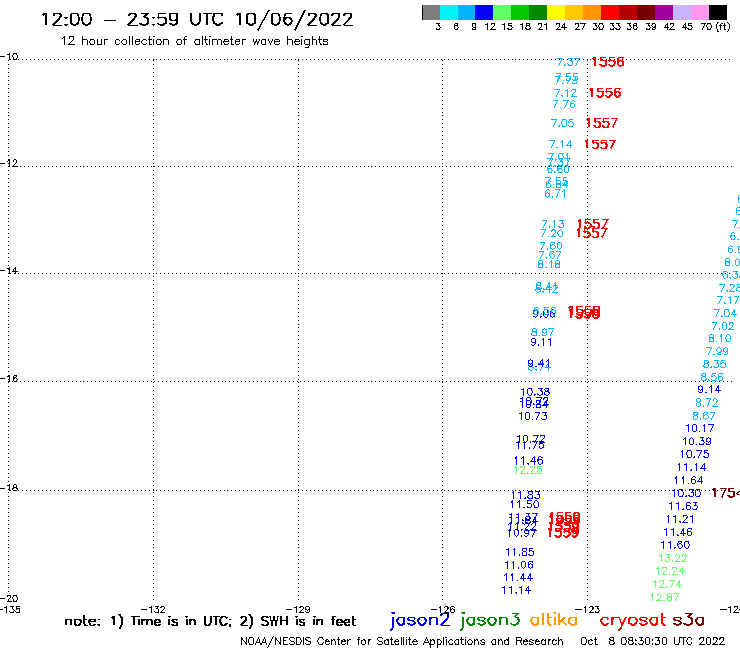The image size is (740, 650).
Task: Click the jason2 satellite legend label
Action: 420,620
